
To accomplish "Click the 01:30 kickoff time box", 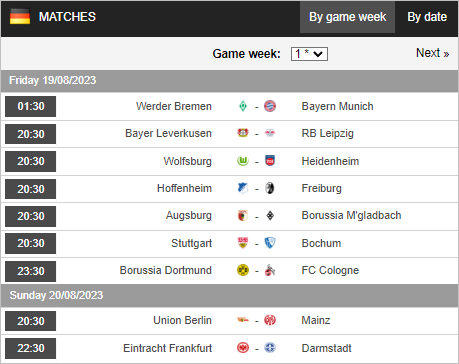I will point(31,106).
